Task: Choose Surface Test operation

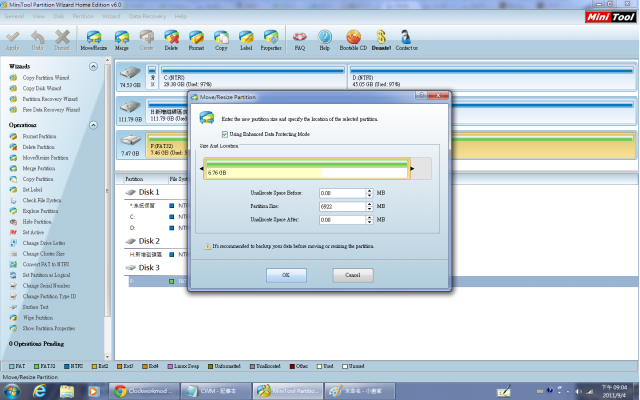Action: pos(35,307)
